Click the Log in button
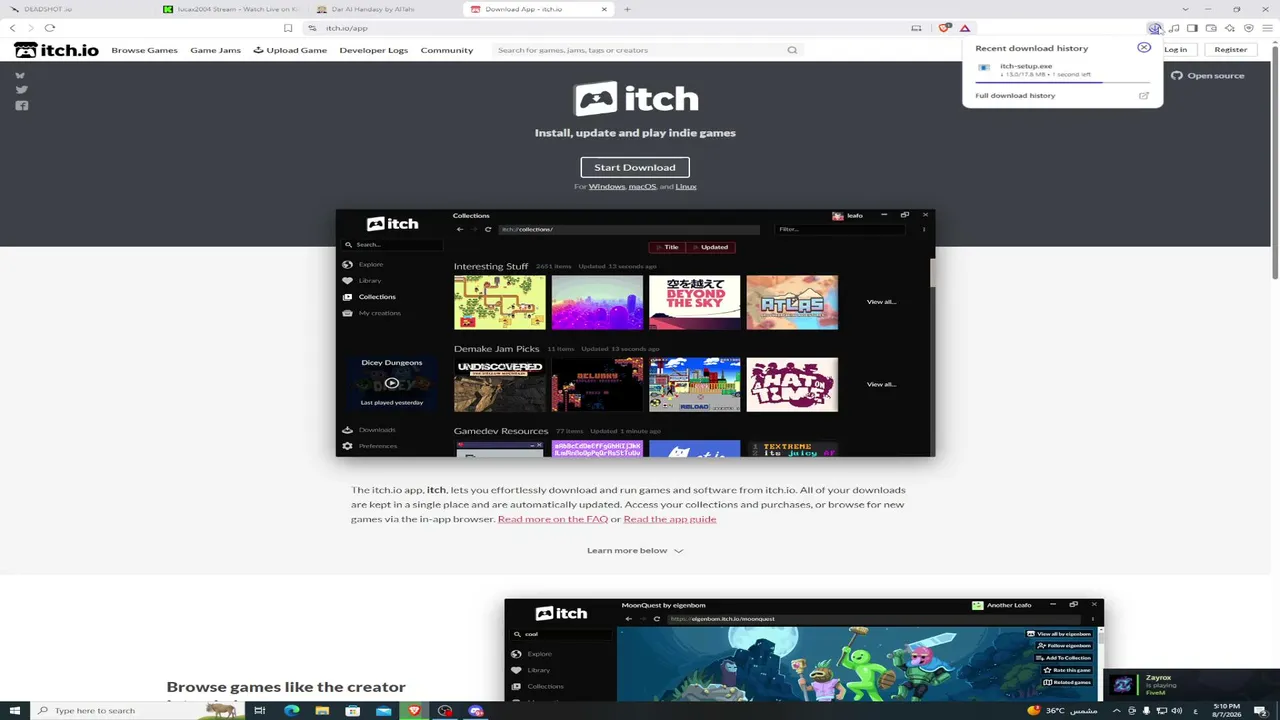Image resolution: width=1280 pixels, height=720 pixels. 1175,50
